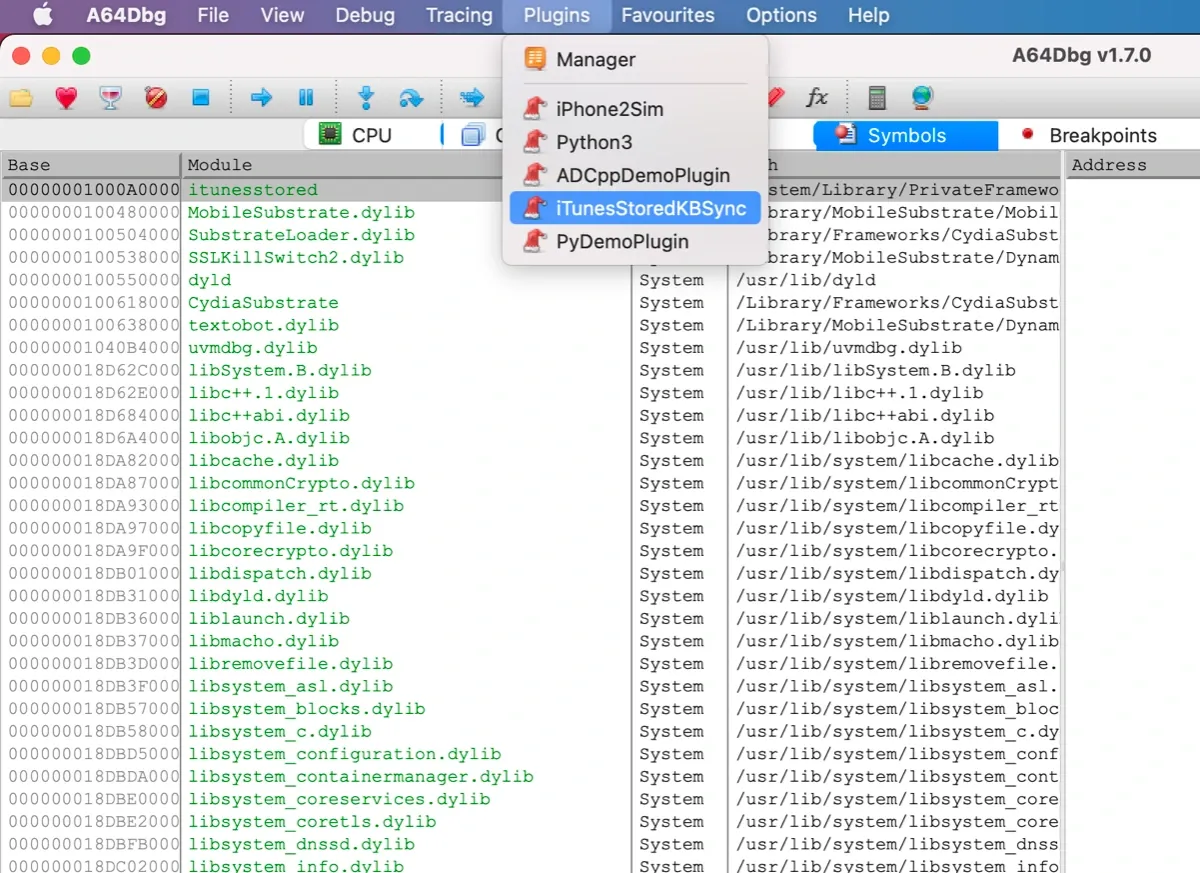Select the itunesstored module row
The image size is (1200, 873).
point(252,190)
